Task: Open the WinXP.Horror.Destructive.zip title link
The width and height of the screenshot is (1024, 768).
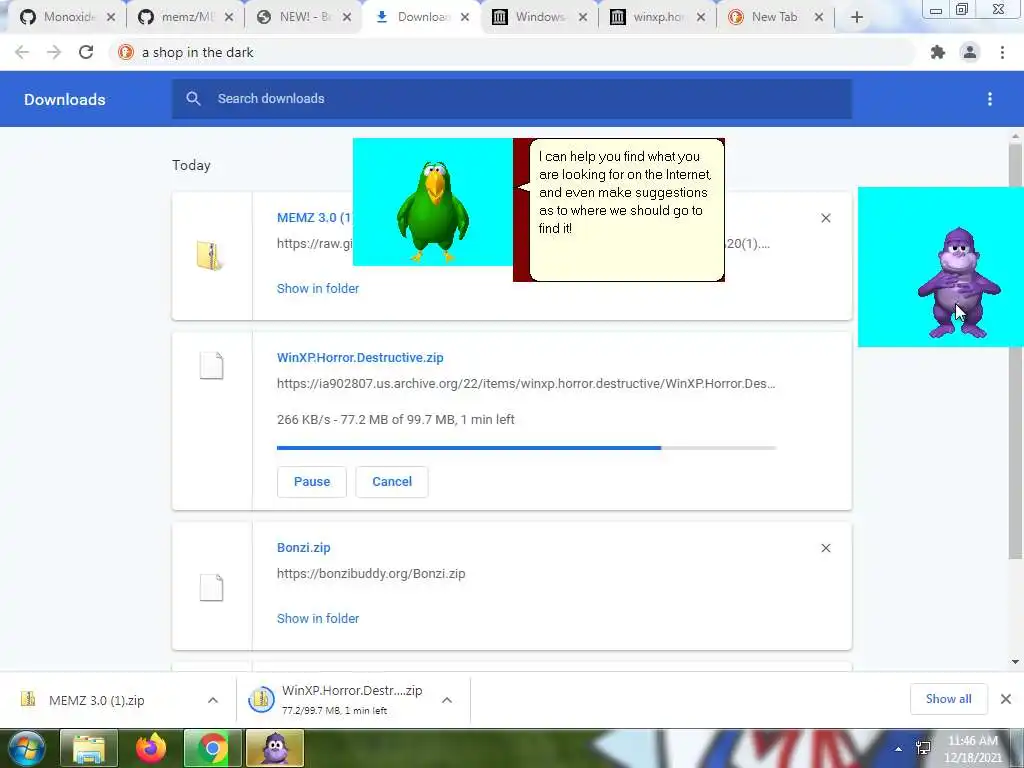Action: (x=360, y=358)
